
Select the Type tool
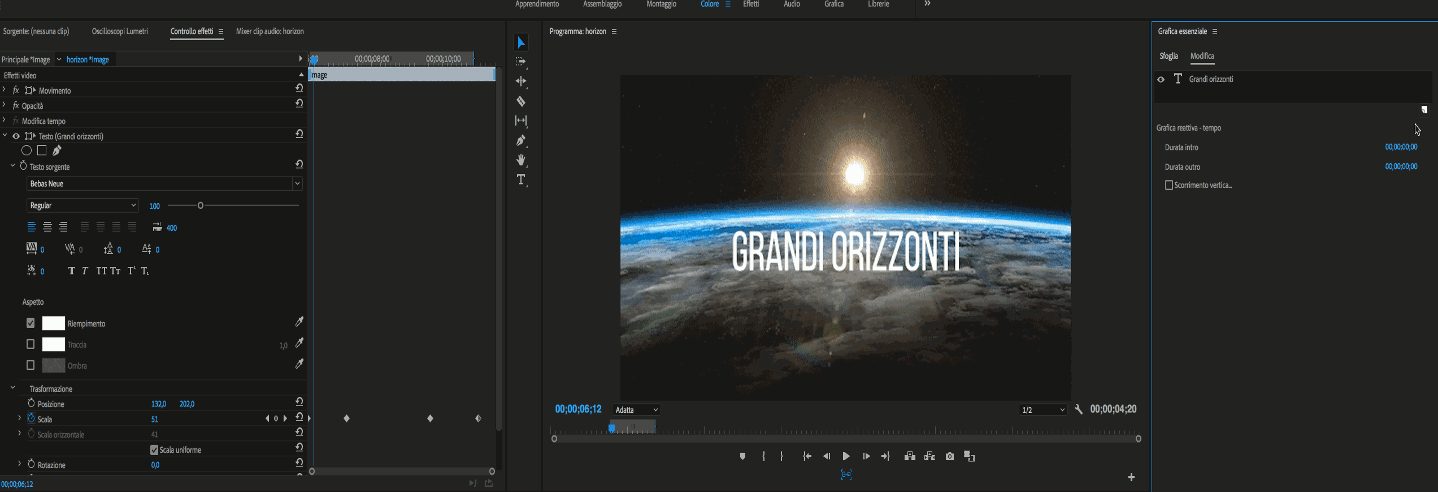click(x=521, y=180)
